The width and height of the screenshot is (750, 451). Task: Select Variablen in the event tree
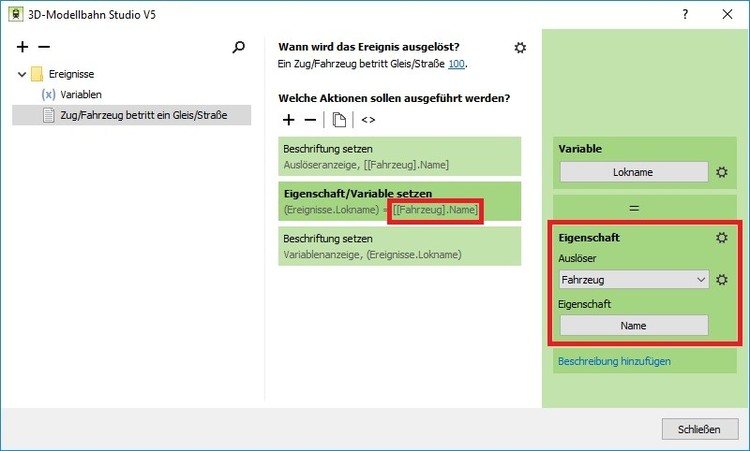coord(79,95)
